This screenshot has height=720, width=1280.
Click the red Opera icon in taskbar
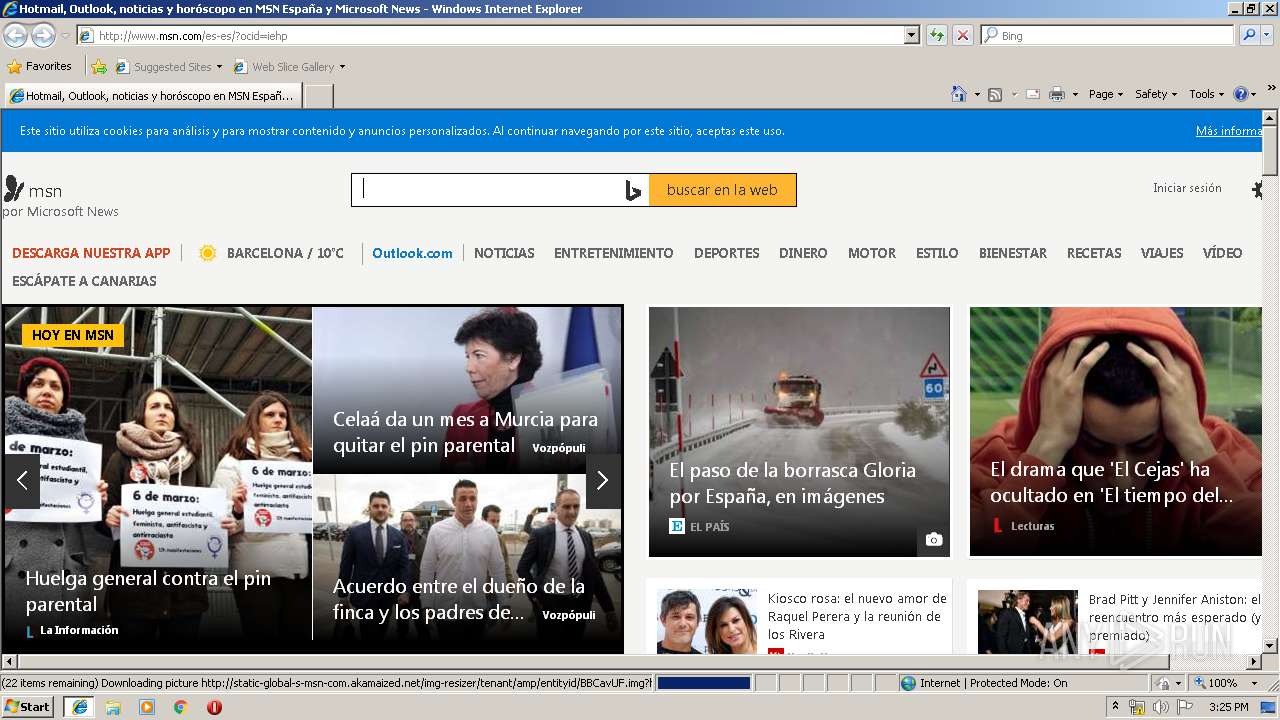pyautogui.click(x=214, y=707)
